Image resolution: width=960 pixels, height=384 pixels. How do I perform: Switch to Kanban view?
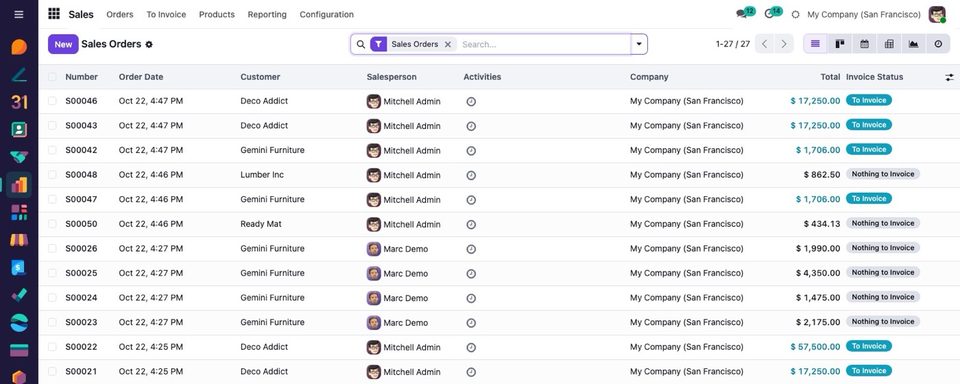pyautogui.click(x=840, y=44)
